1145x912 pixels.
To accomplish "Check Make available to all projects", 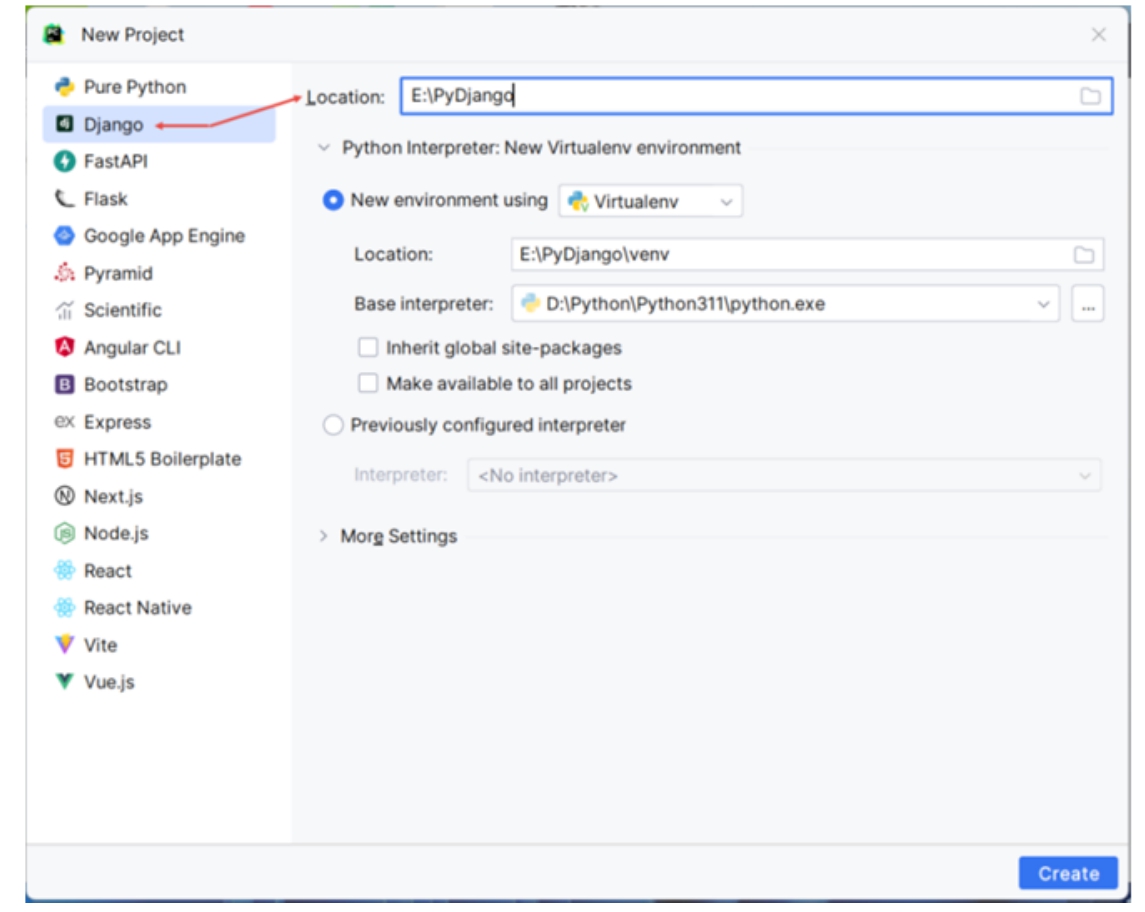I will pyautogui.click(x=368, y=384).
